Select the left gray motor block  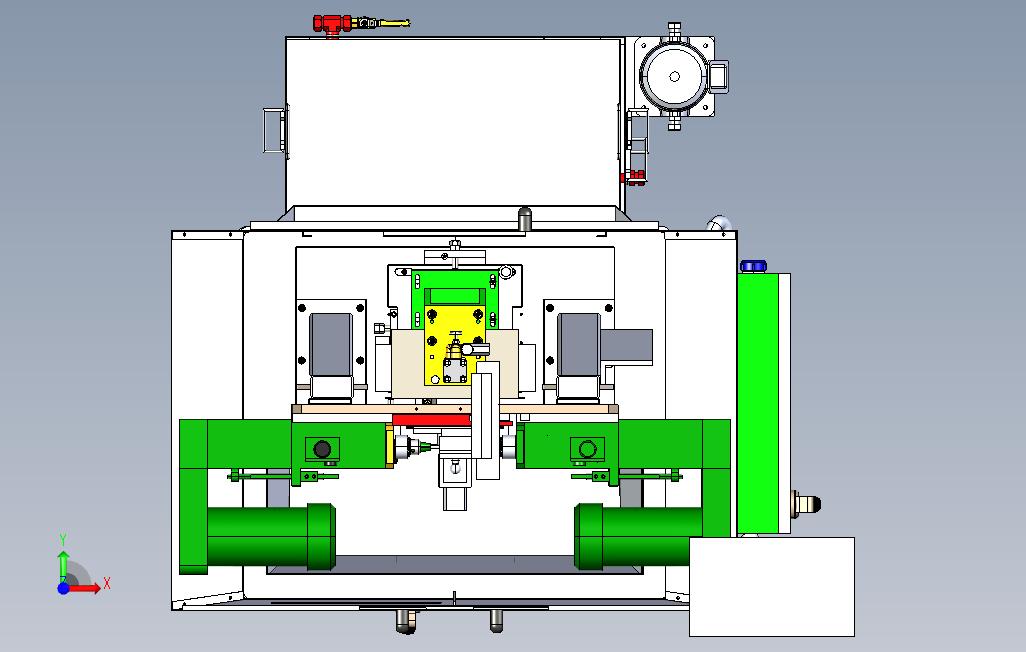(x=331, y=346)
